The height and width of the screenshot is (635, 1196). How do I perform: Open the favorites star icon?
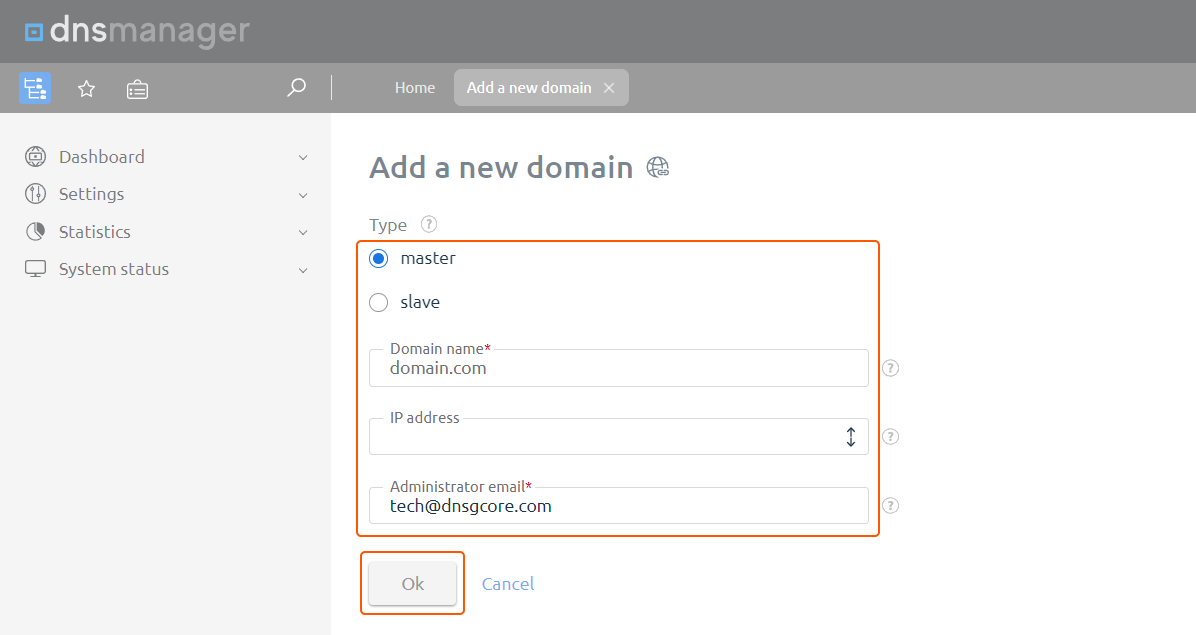(x=86, y=88)
